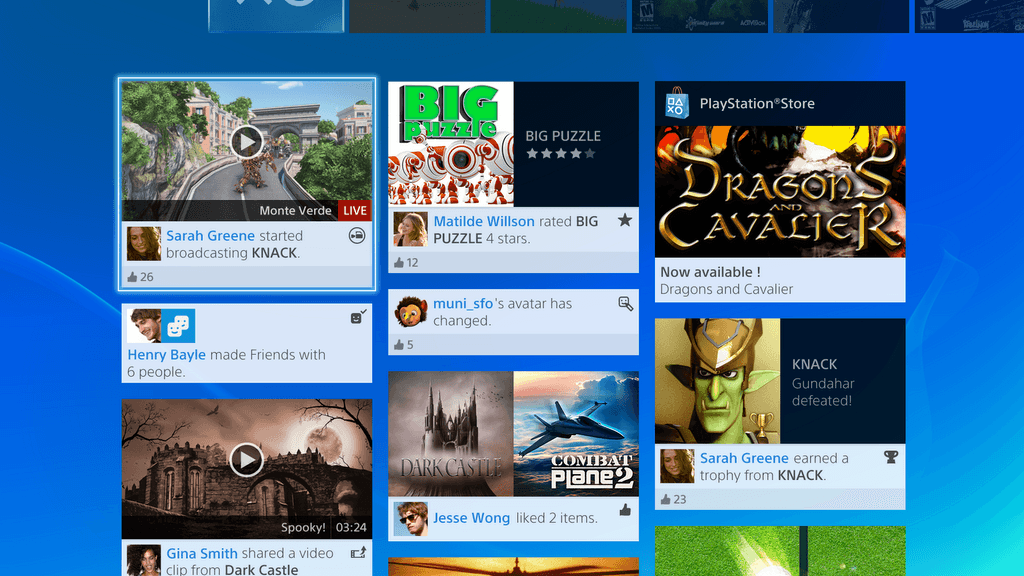This screenshot has width=1024, height=576.
Task: Play Sarah Greene's live KNACK broadcast
Action: [x=246, y=142]
